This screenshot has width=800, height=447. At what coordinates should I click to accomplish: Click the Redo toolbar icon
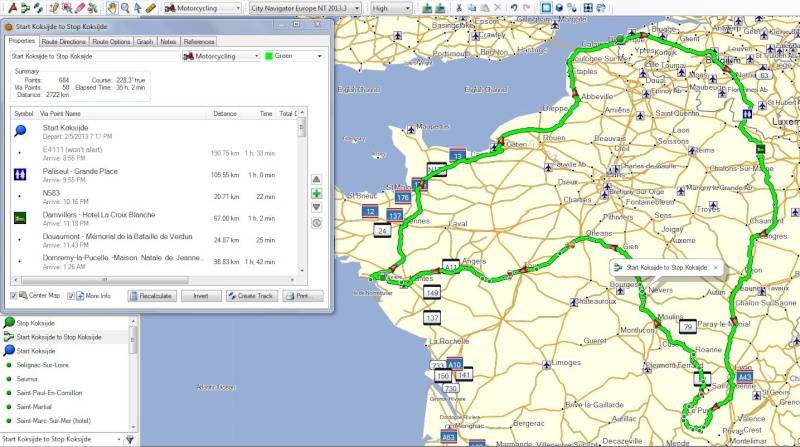[x=527, y=8]
